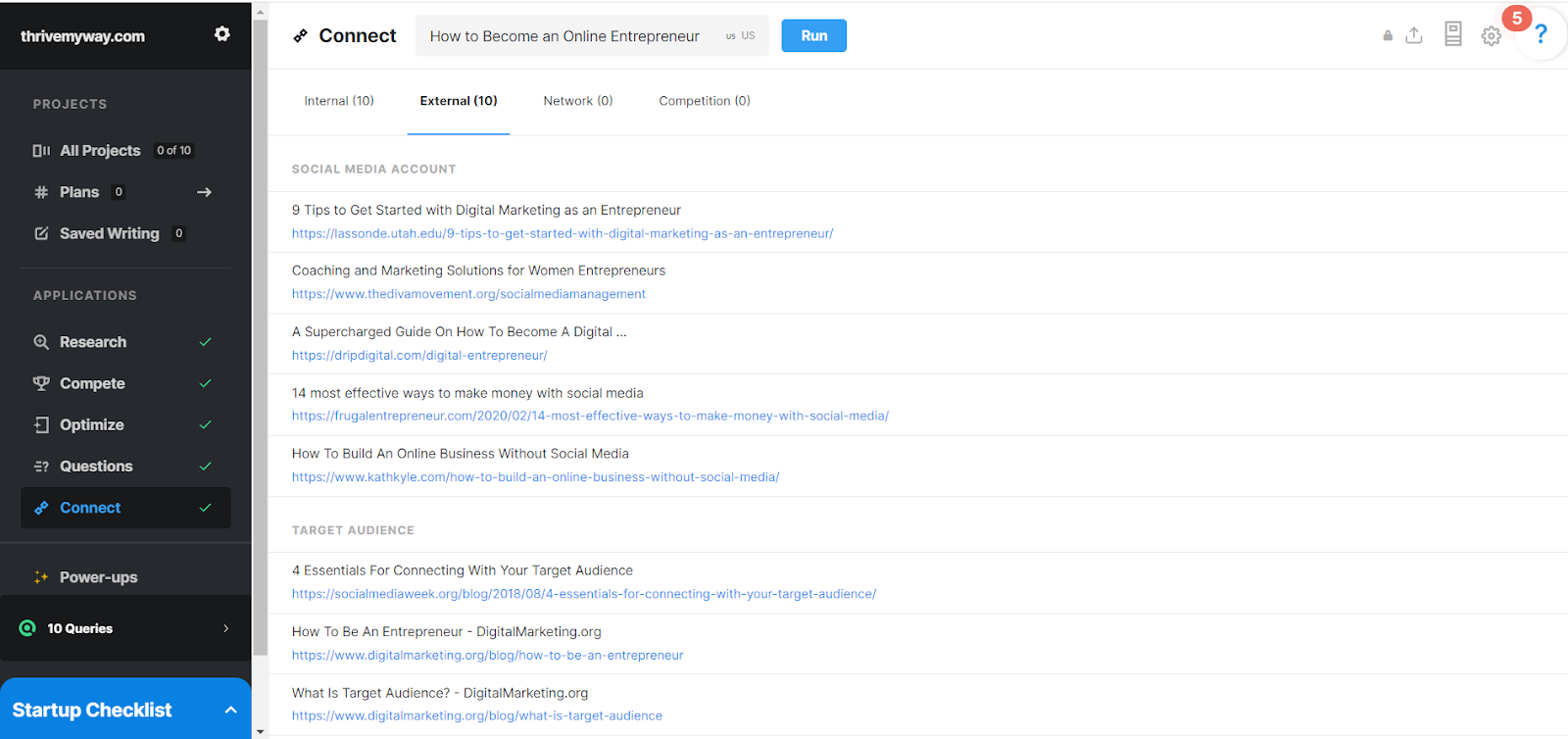Click the arrow next to Plans
Viewport: 1568px width, 739px height.
[204, 192]
